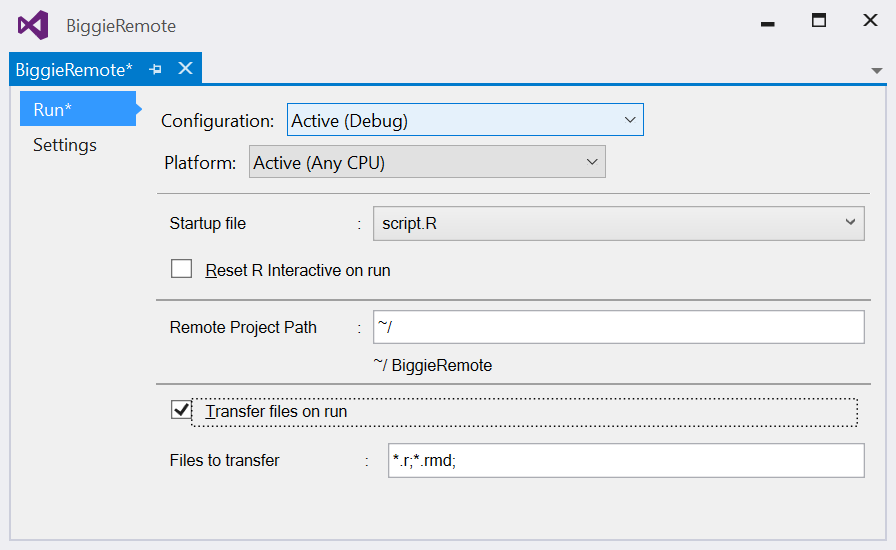
Task: Click the Files to transfer field
Action: pos(626,461)
